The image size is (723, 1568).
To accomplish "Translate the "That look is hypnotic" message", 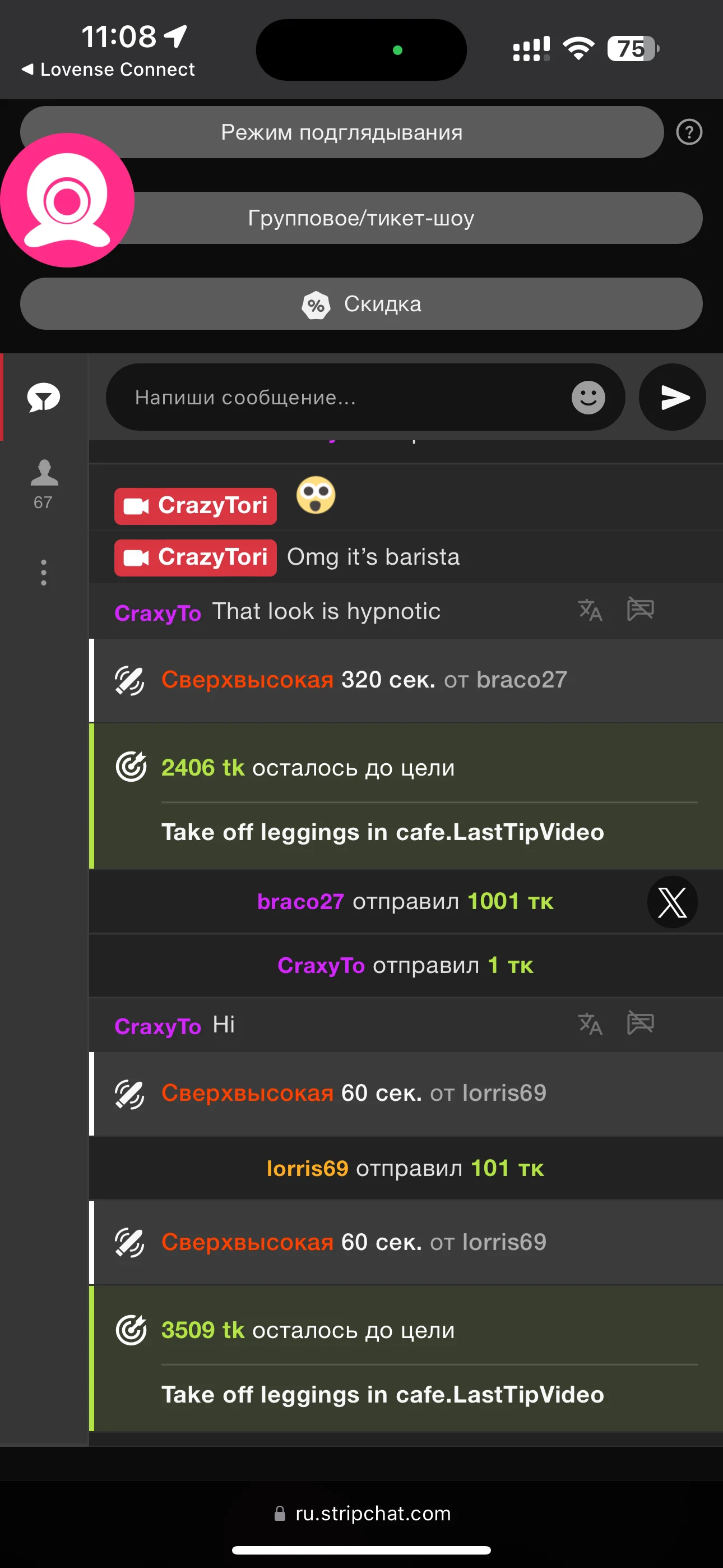I will [x=590, y=610].
